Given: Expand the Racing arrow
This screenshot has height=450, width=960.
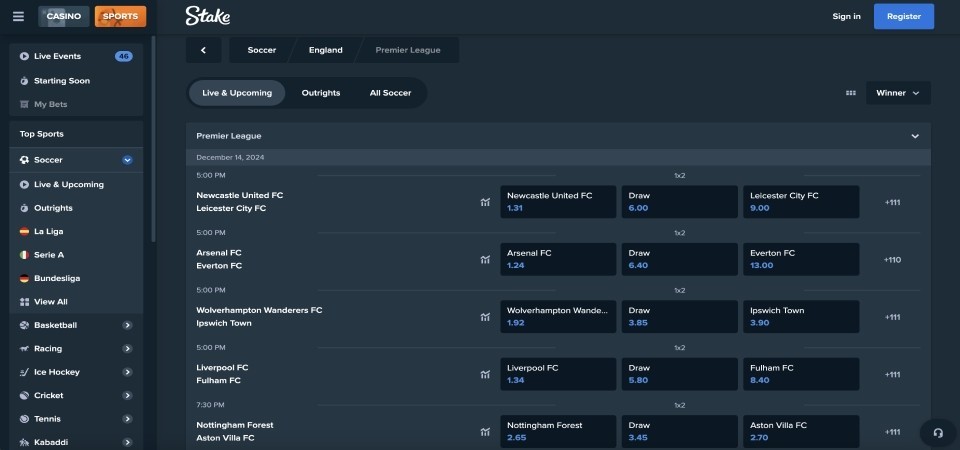Looking at the screenshot, I should tap(127, 348).
